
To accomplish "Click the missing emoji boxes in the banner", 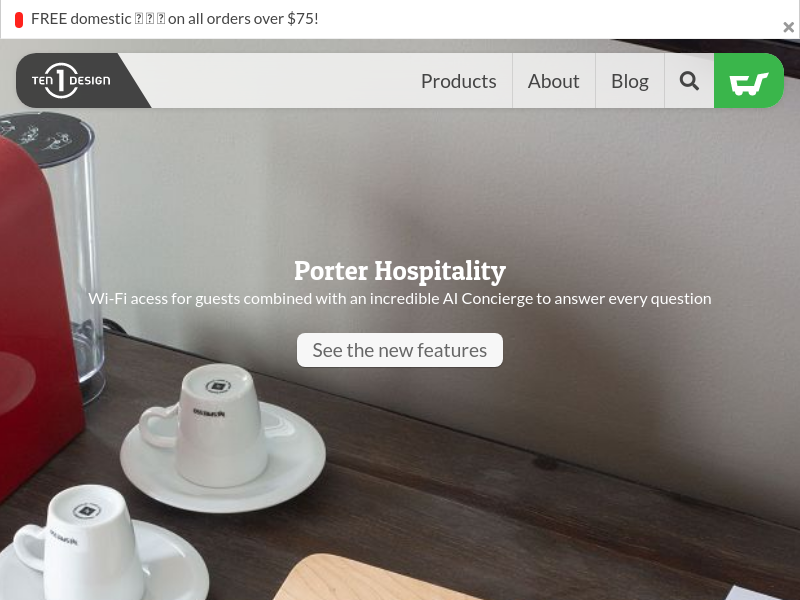I will point(149,19).
